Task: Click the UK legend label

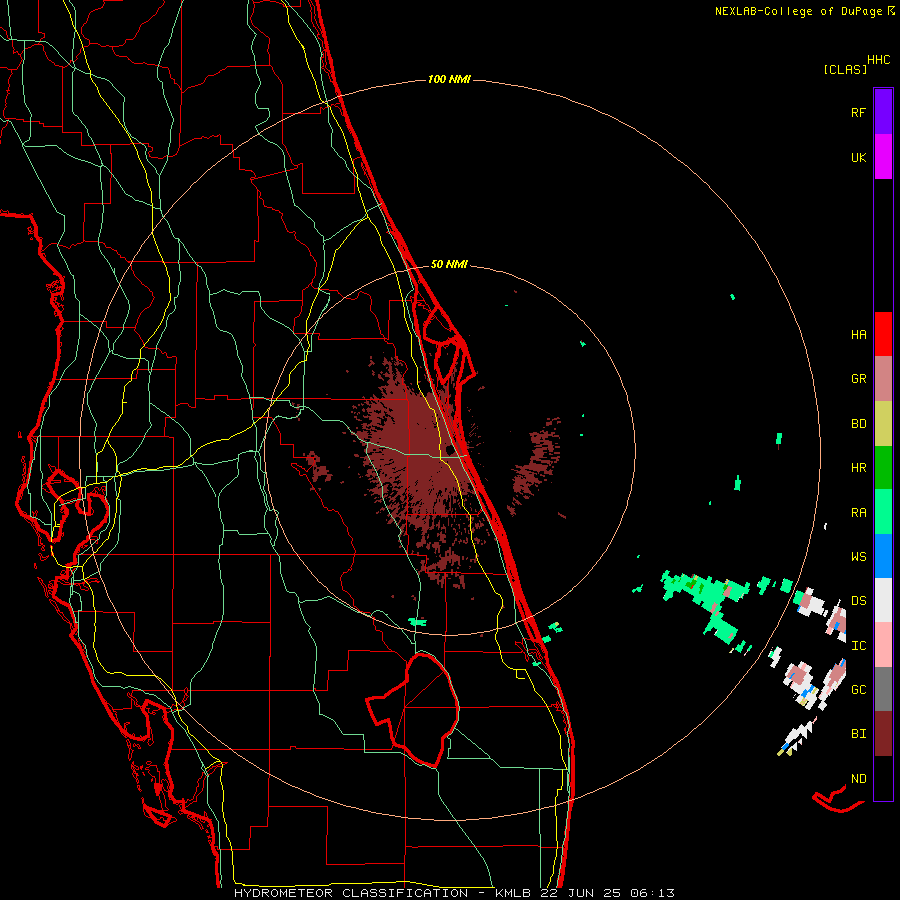Action: pyautogui.click(x=858, y=157)
